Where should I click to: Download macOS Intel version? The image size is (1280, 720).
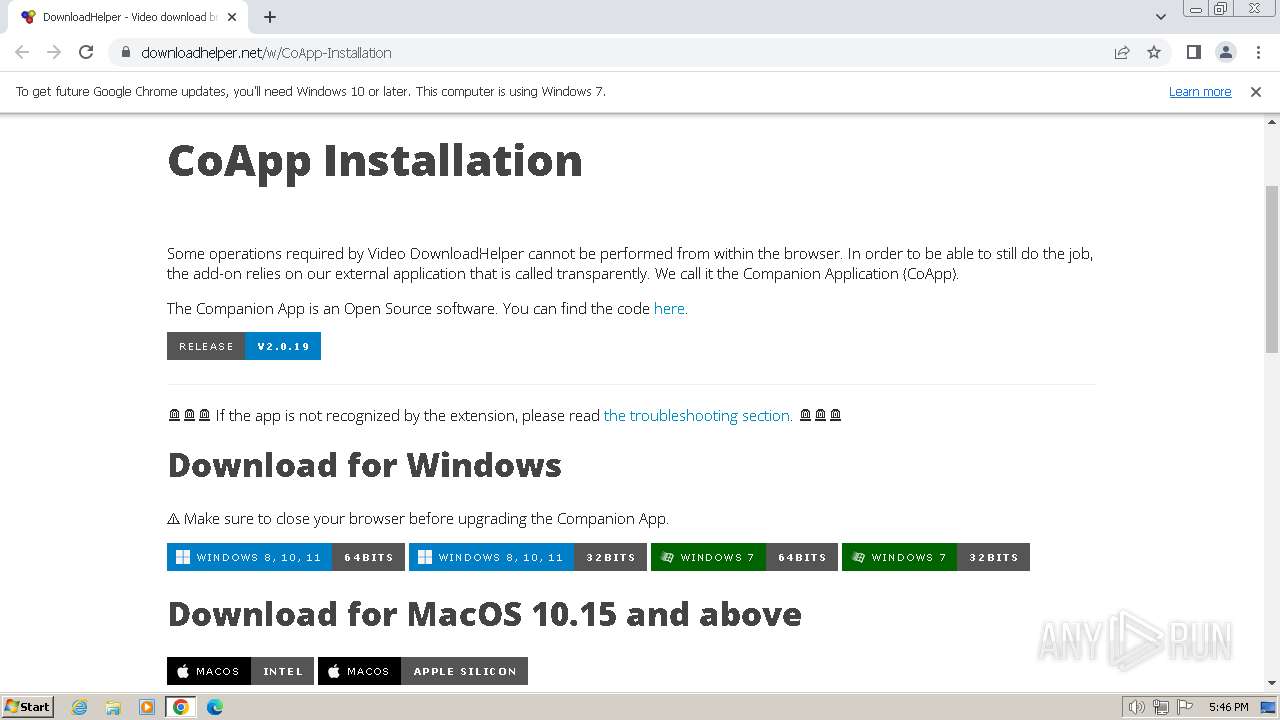coord(240,671)
